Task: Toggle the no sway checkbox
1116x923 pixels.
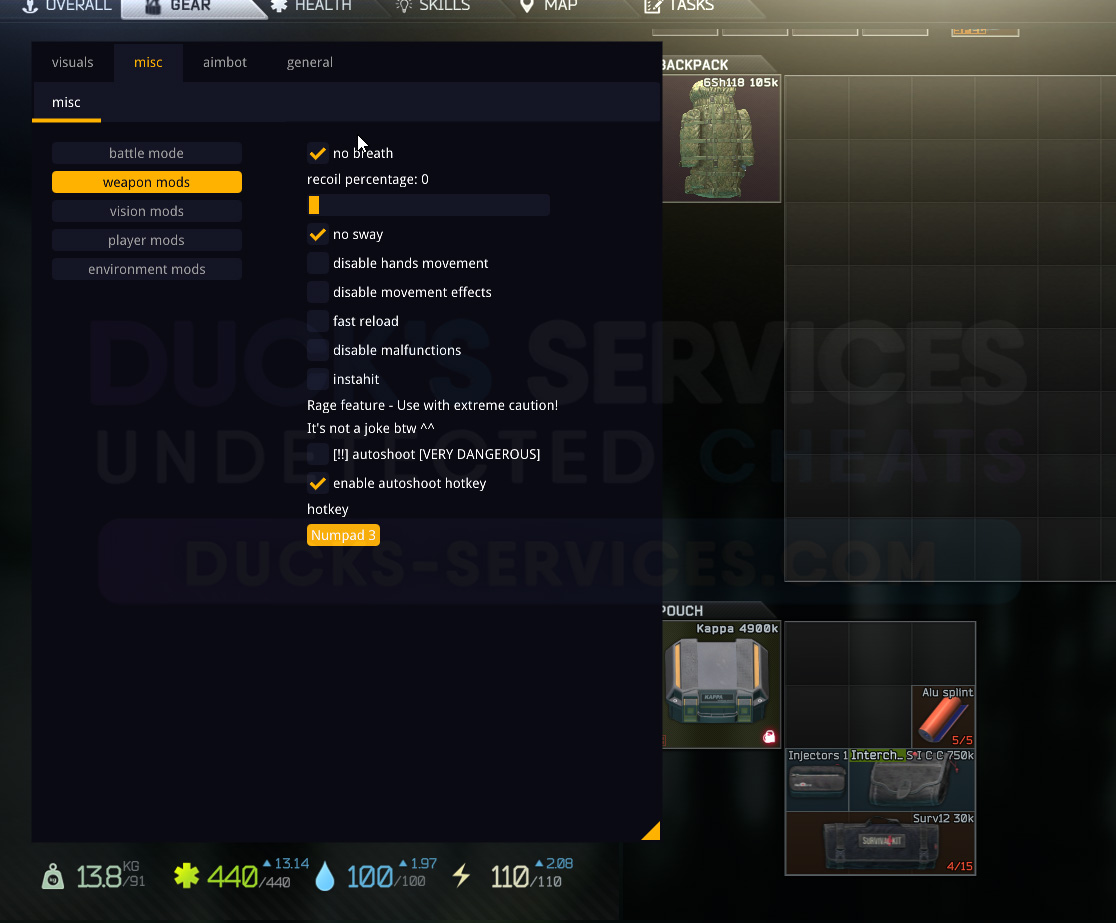Action: coord(317,234)
